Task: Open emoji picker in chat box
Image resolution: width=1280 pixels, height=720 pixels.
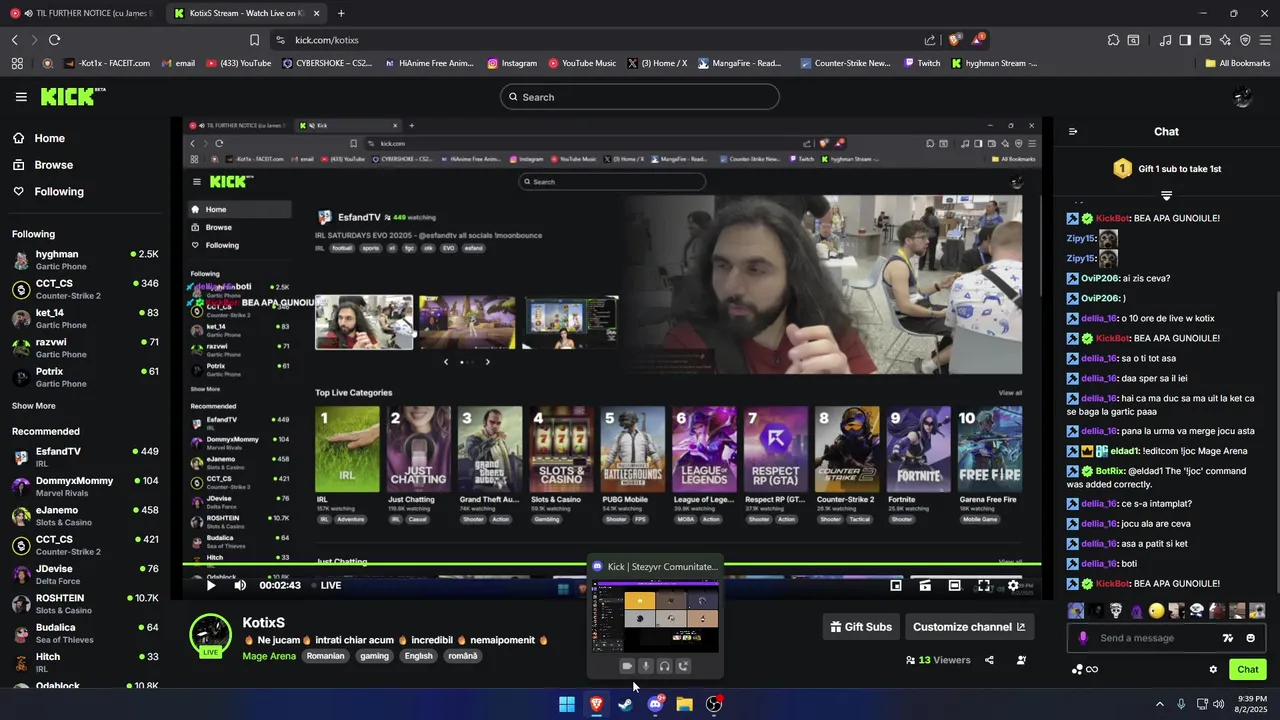Action: 1250,638
